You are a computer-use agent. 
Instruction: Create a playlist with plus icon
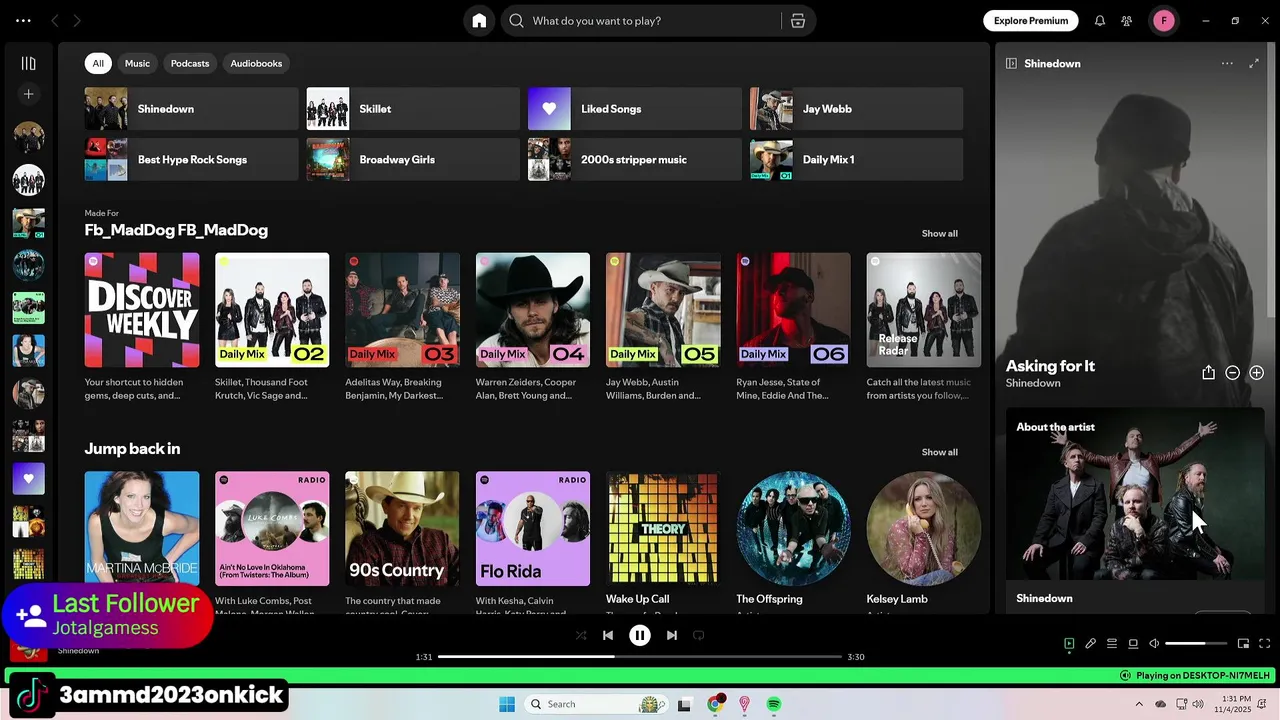(29, 94)
